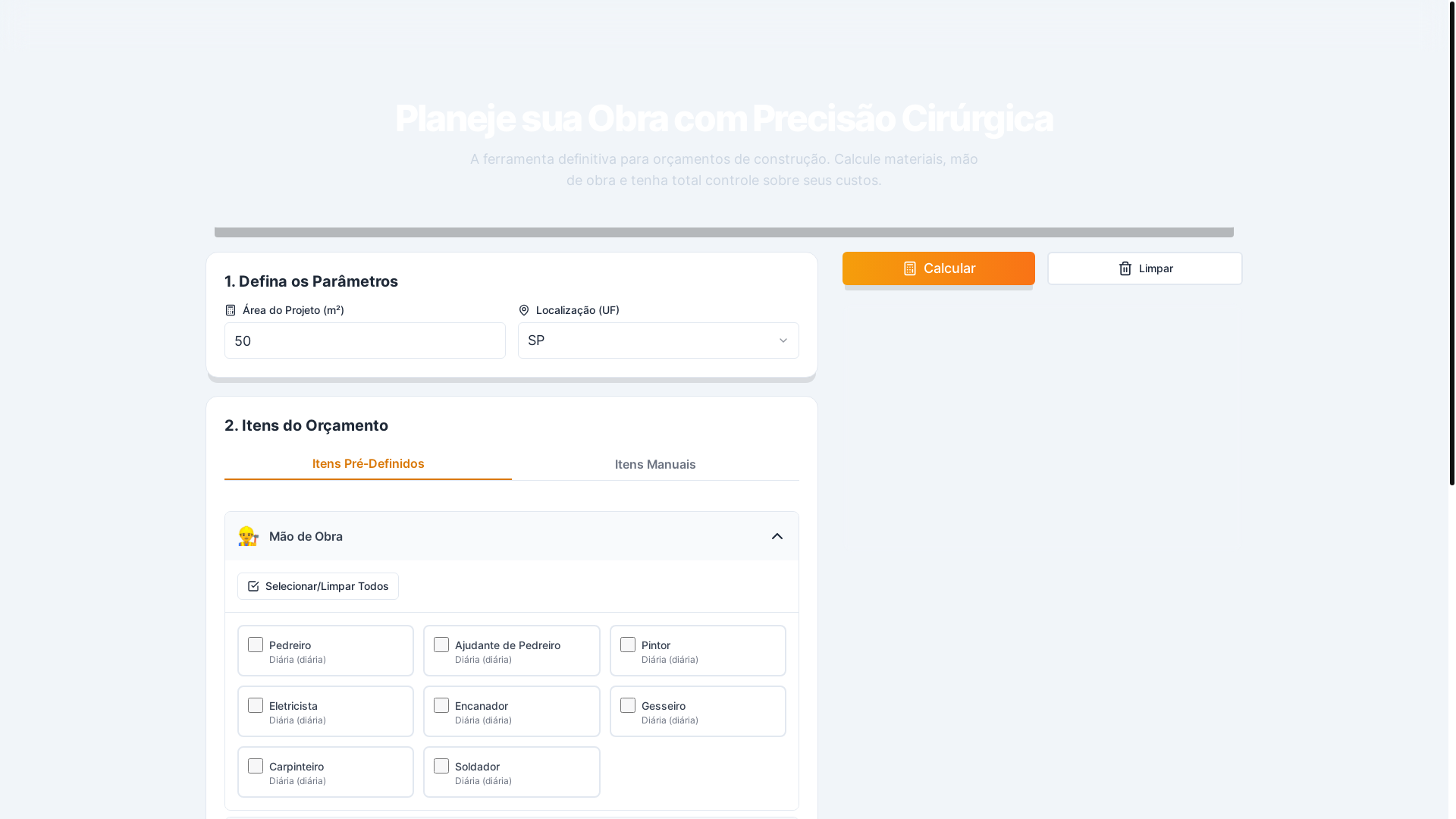Viewport: 1456px width, 819px height.
Task: Click the Pedreiro label text
Action: click(x=290, y=645)
